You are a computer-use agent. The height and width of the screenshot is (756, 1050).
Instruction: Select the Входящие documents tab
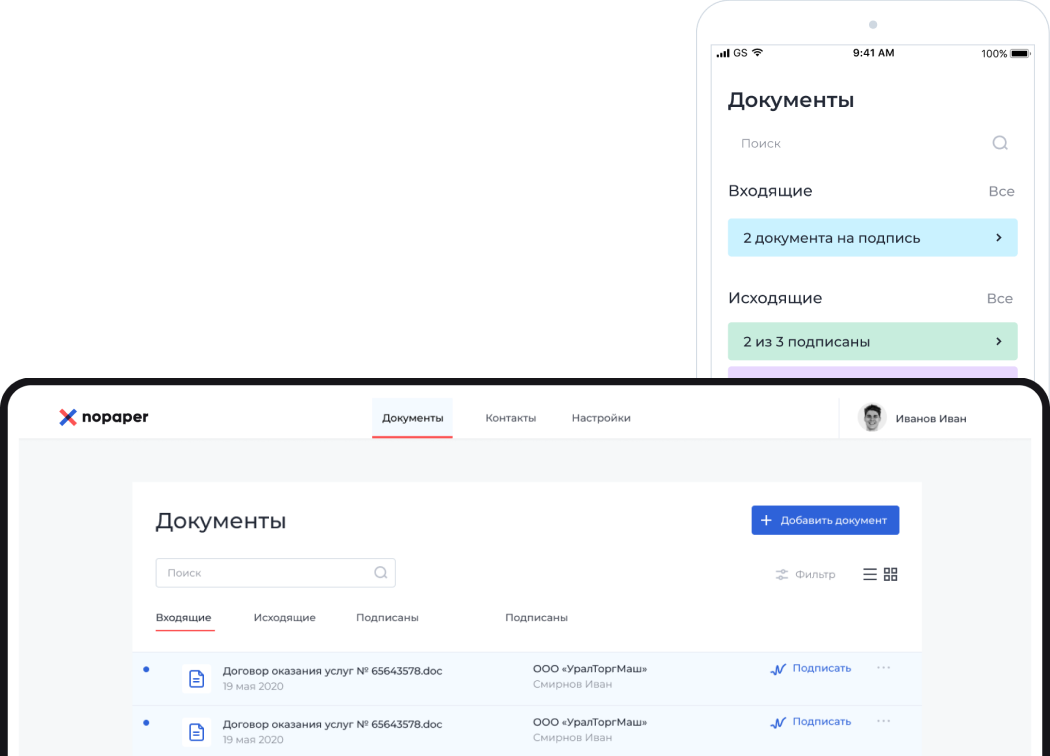point(184,618)
